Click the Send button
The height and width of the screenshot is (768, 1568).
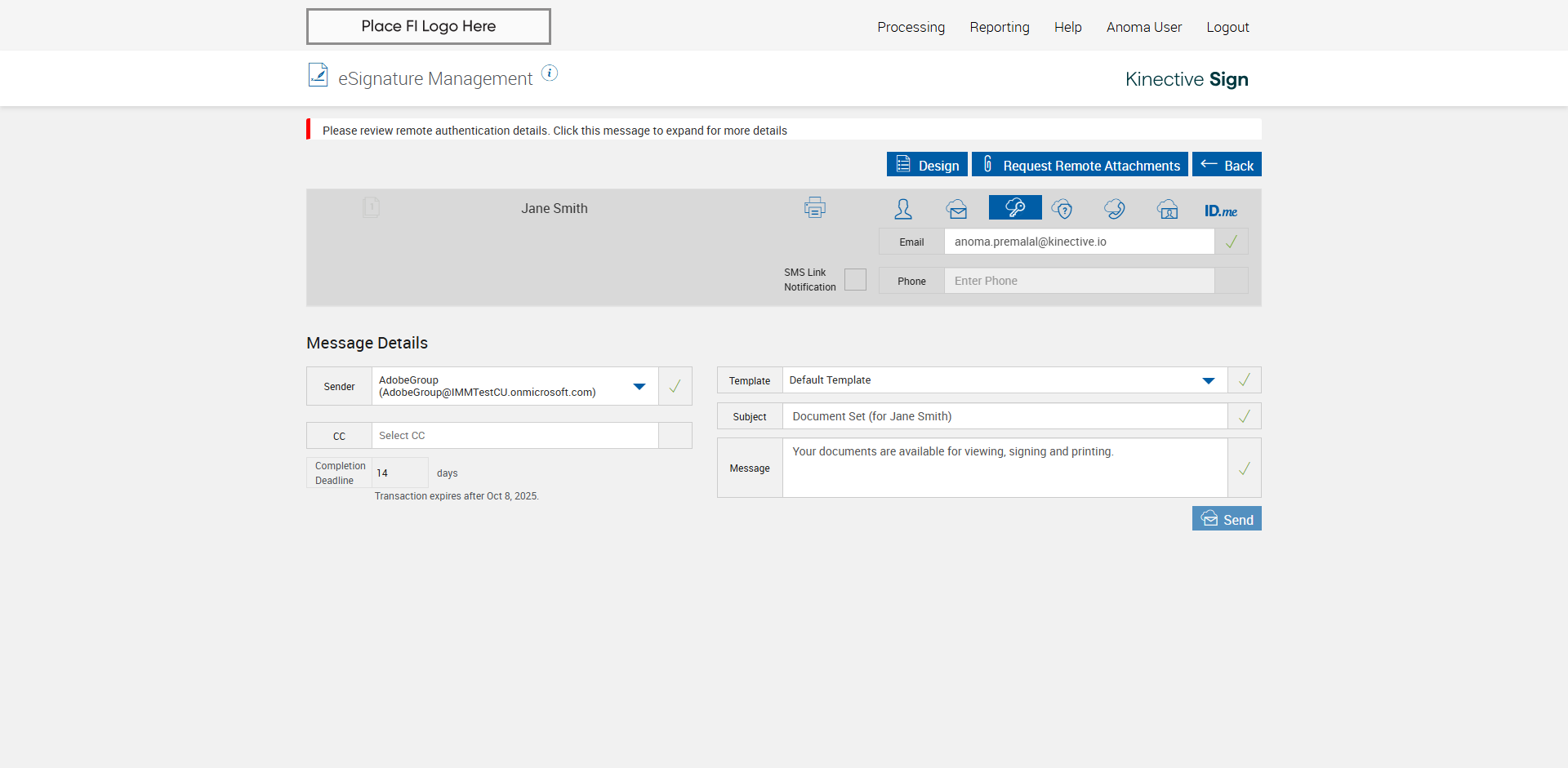(x=1227, y=519)
